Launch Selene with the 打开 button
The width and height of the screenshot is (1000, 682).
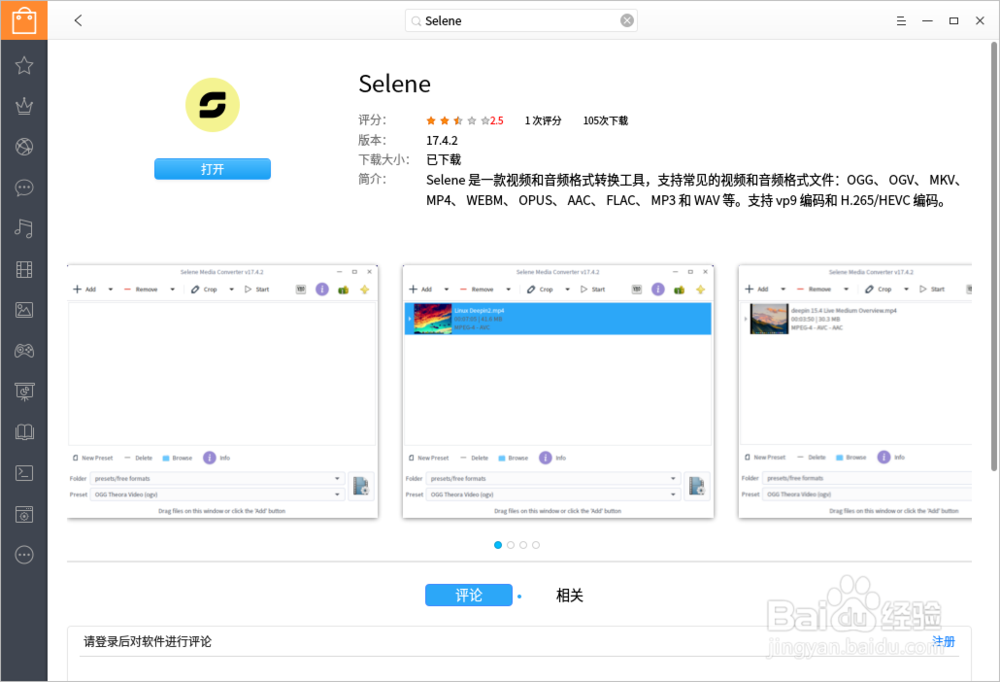(212, 168)
